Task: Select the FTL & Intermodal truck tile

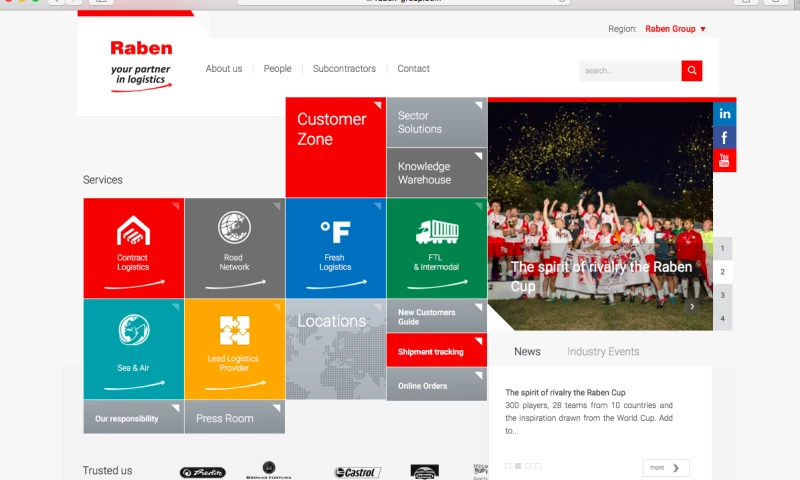Action: point(436,248)
